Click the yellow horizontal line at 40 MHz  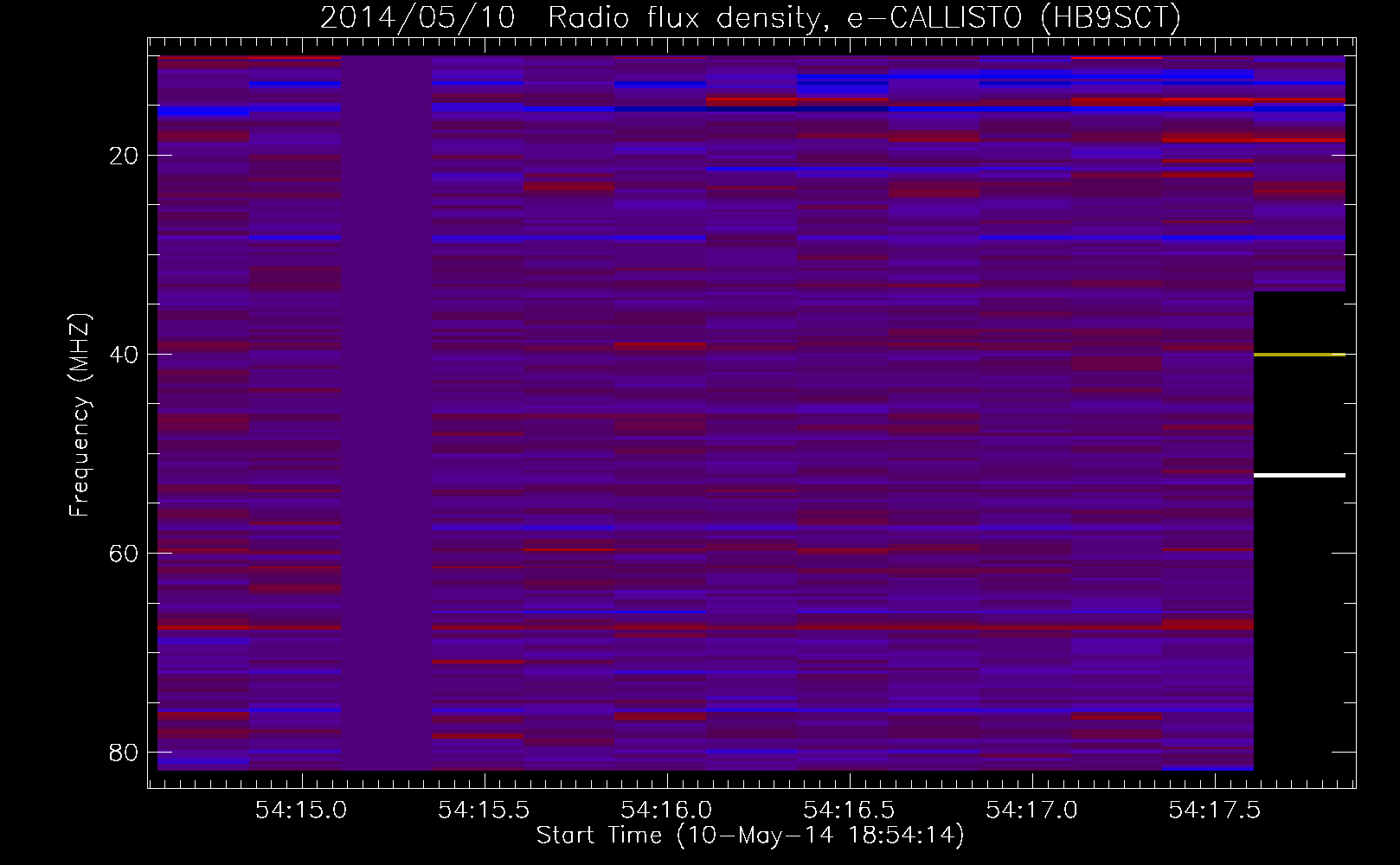[1300, 355]
